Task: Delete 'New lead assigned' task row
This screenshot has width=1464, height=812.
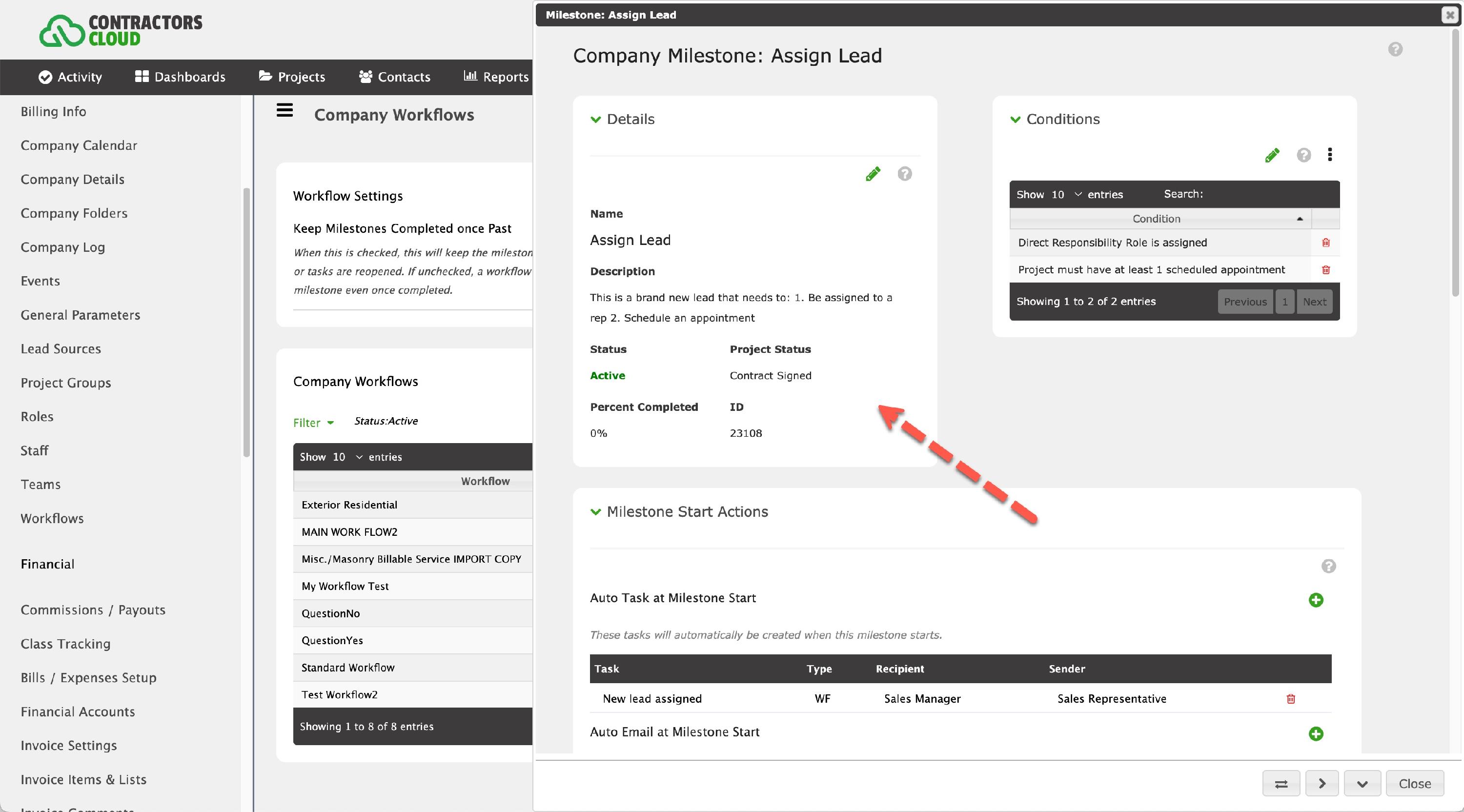Action: [x=1291, y=699]
